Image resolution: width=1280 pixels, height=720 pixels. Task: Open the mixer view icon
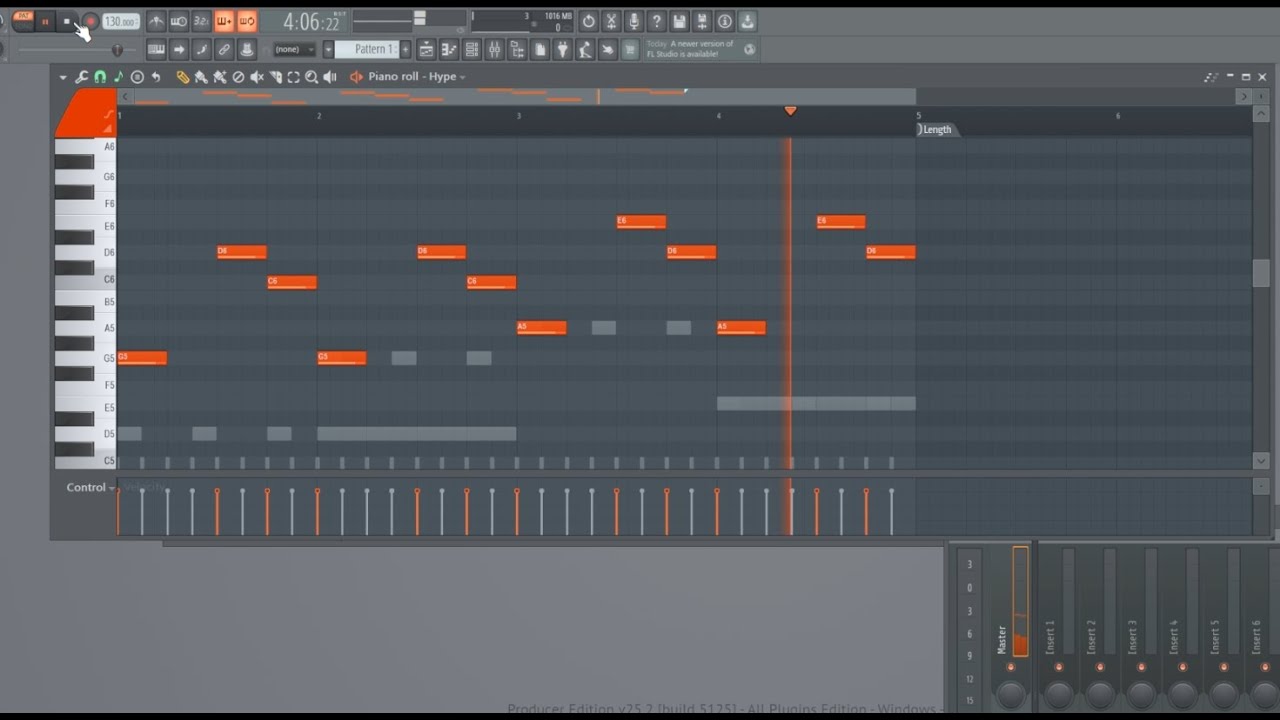click(494, 49)
